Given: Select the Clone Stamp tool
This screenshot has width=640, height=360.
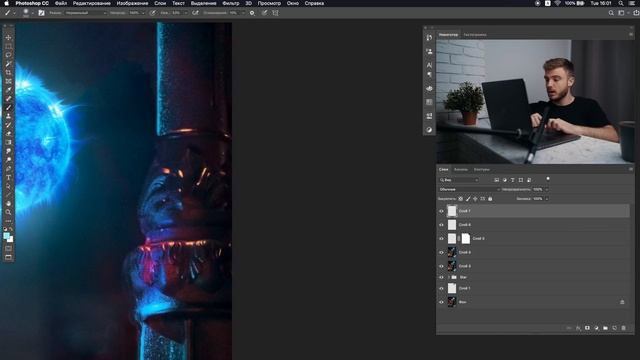Looking at the screenshot, I should [8, 116].
